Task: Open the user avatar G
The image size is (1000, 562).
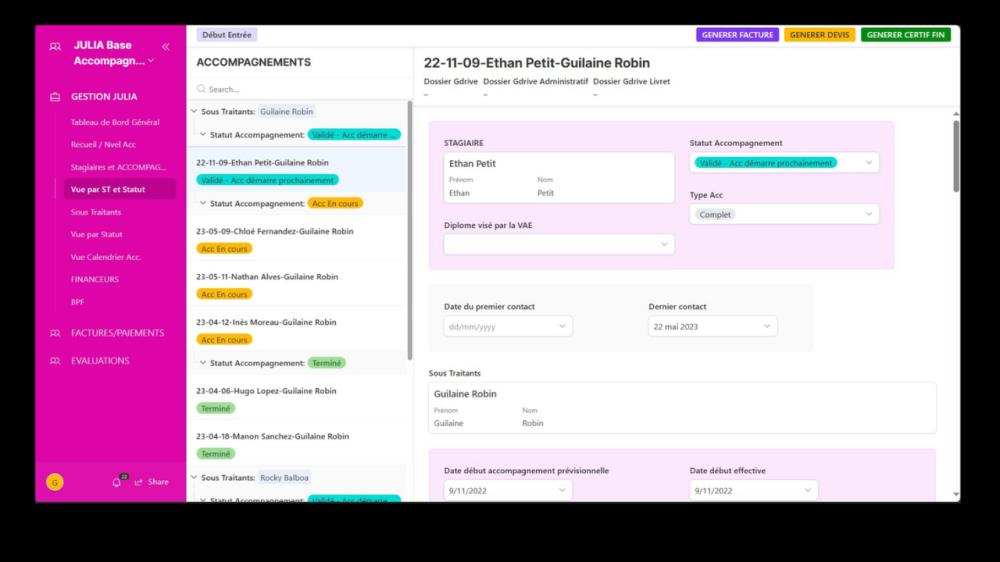Action: point(55,482)
